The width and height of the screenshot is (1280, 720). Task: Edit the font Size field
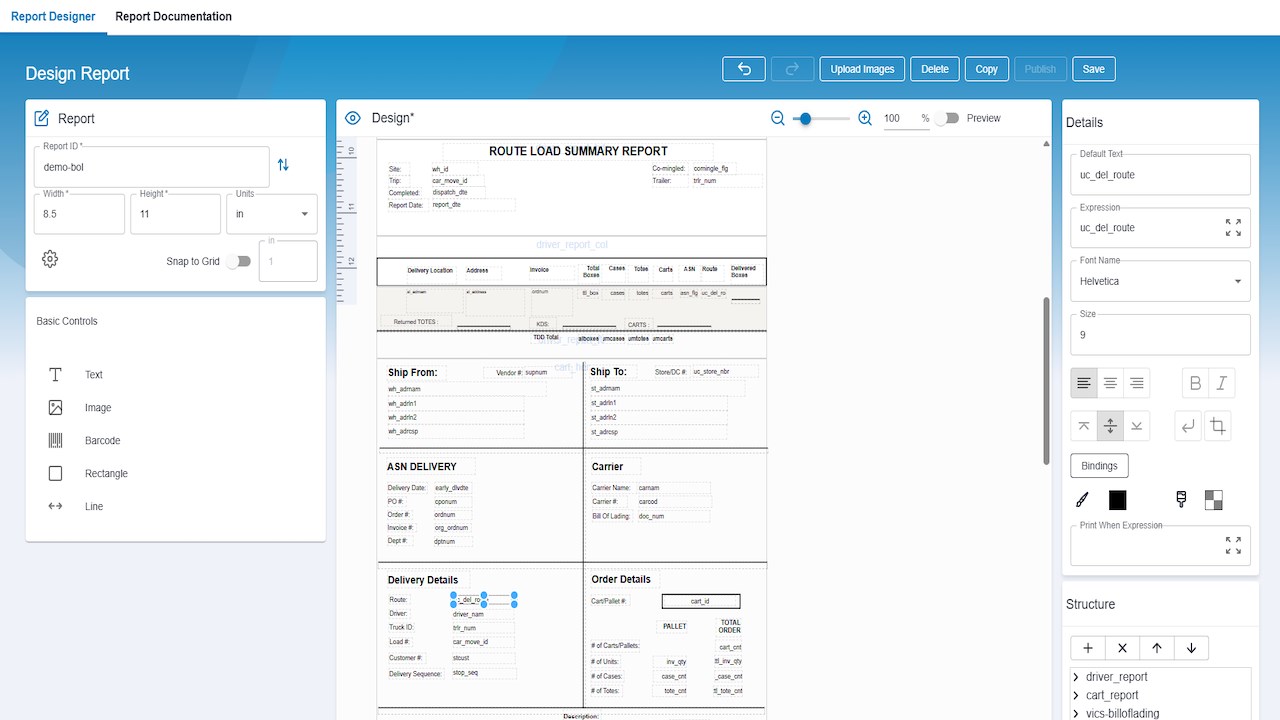click(x=1160, y=335)
